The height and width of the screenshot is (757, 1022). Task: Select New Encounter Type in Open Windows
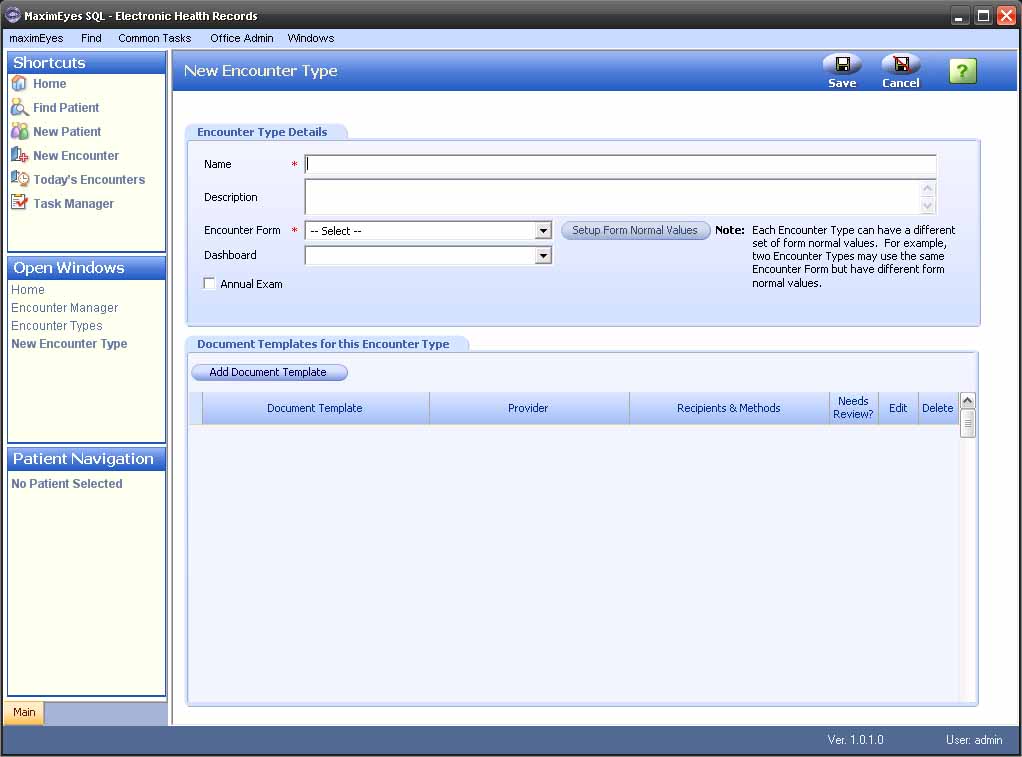(x=69, y=344)
